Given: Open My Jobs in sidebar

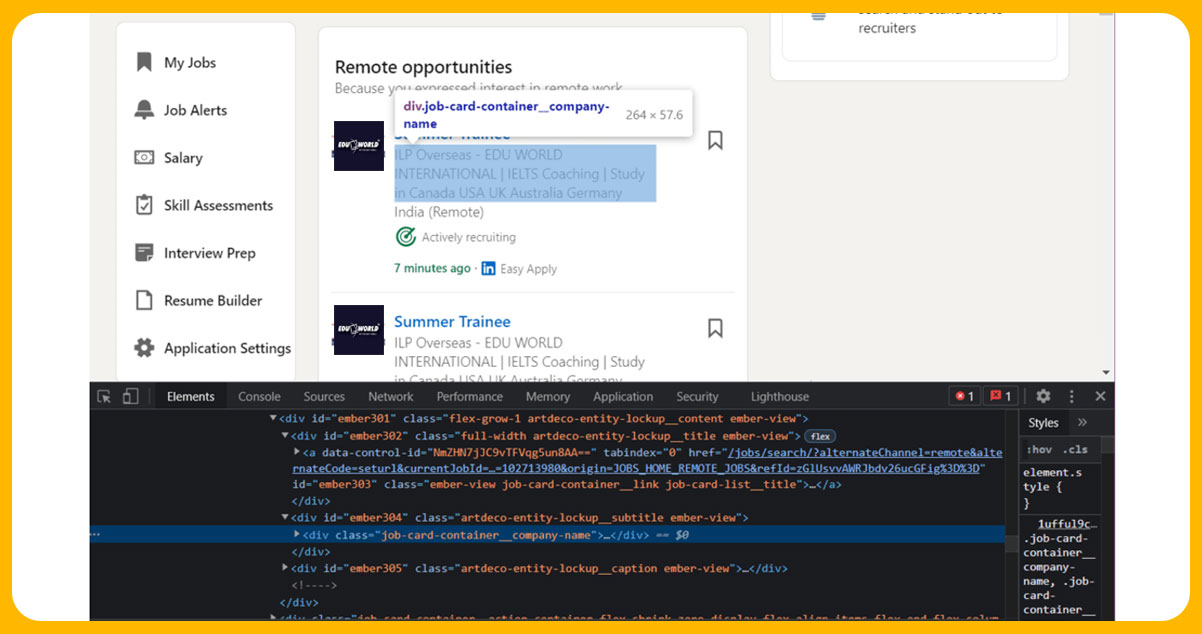Looking at the screenshot, I should (189, 63).
